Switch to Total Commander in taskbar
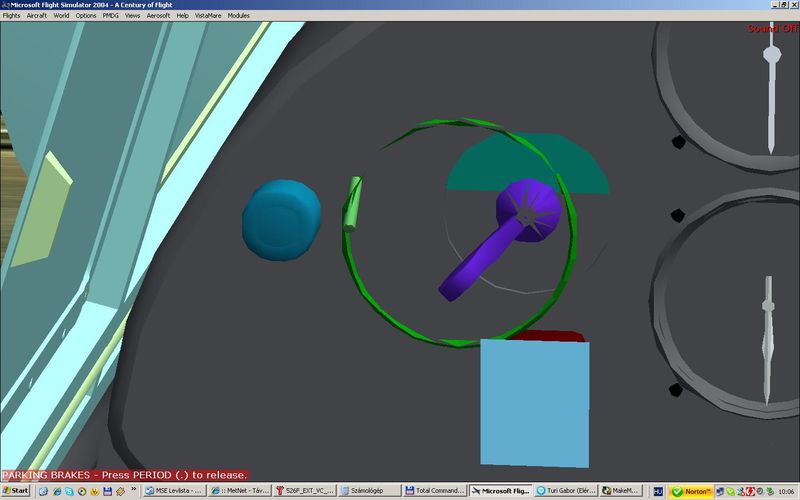Viewport: 800px width, 500px height. point(436,491)
